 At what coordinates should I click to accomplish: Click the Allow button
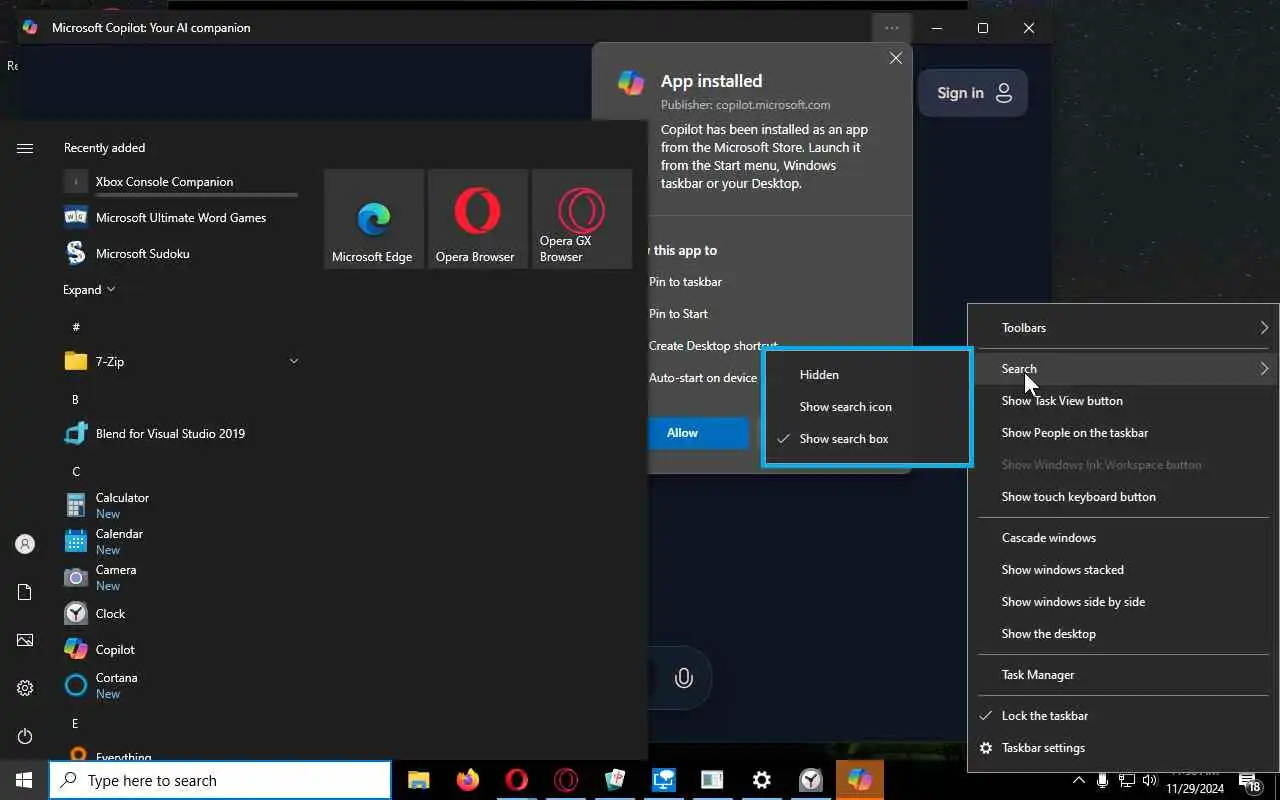tap(698, 433)
